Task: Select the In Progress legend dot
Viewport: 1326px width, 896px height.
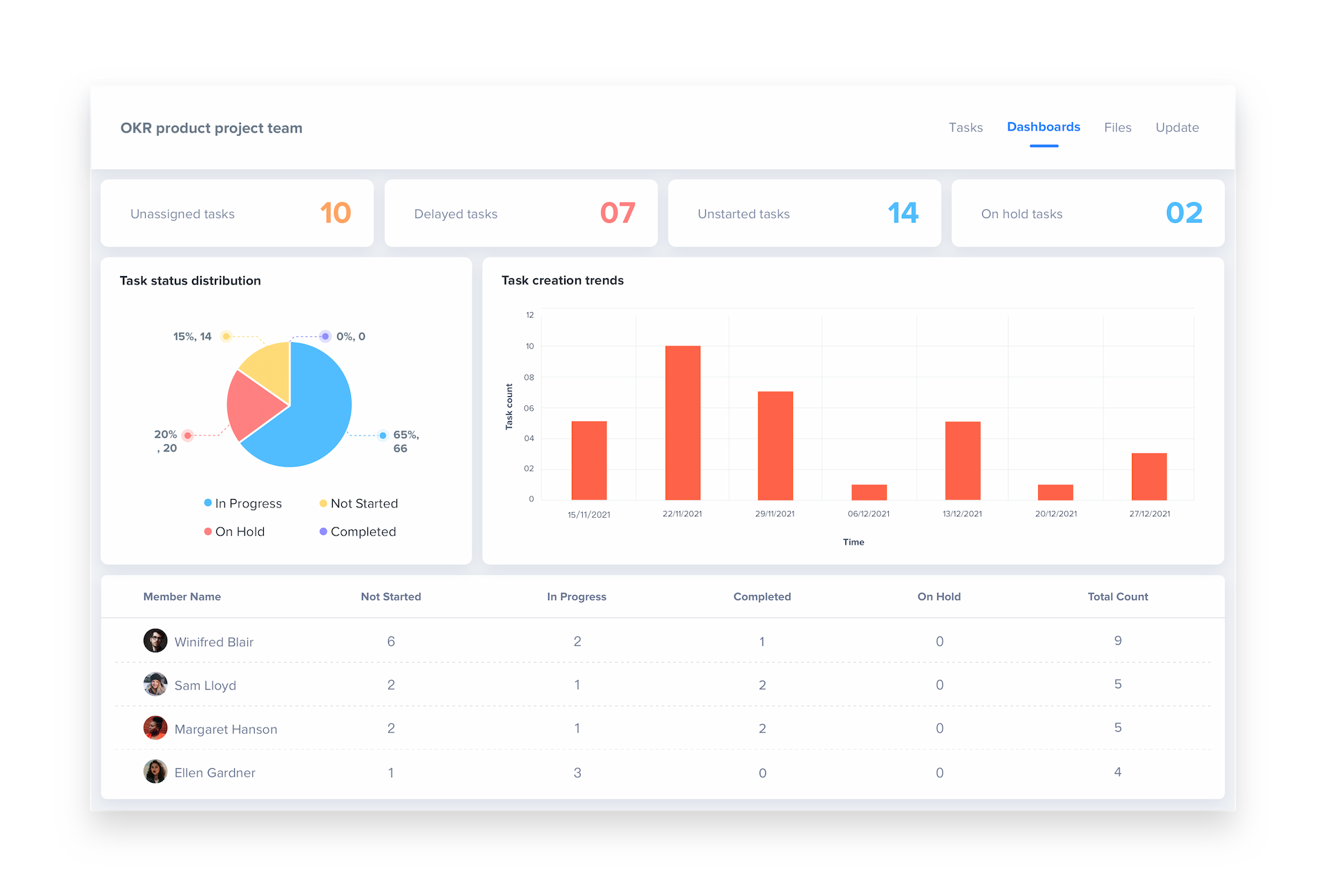Action: pos(208,503)
